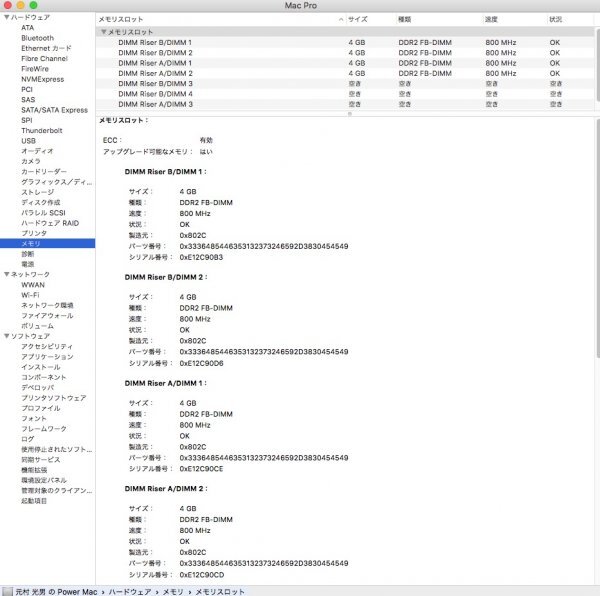
Task: Click the detail pane vertical scrollbar
Action: click(598, 238)
